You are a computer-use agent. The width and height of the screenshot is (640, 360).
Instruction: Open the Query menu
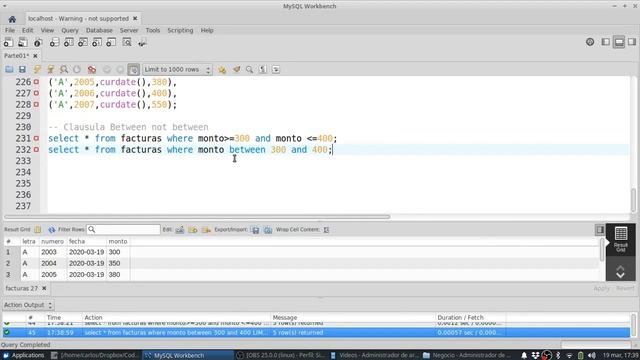pos(70,30)
